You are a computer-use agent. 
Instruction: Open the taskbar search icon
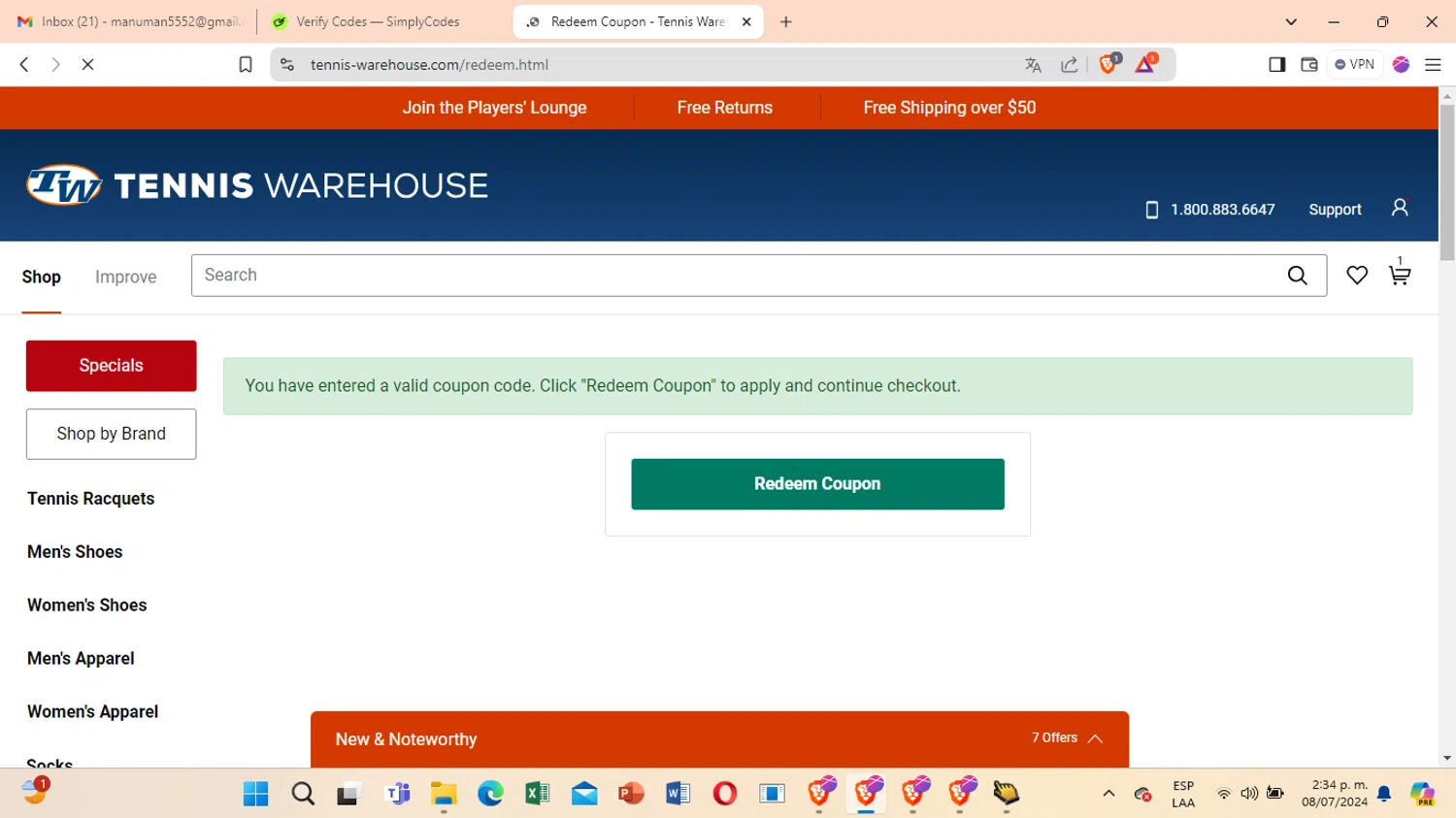pyautogui.click(x=303, y=794)
